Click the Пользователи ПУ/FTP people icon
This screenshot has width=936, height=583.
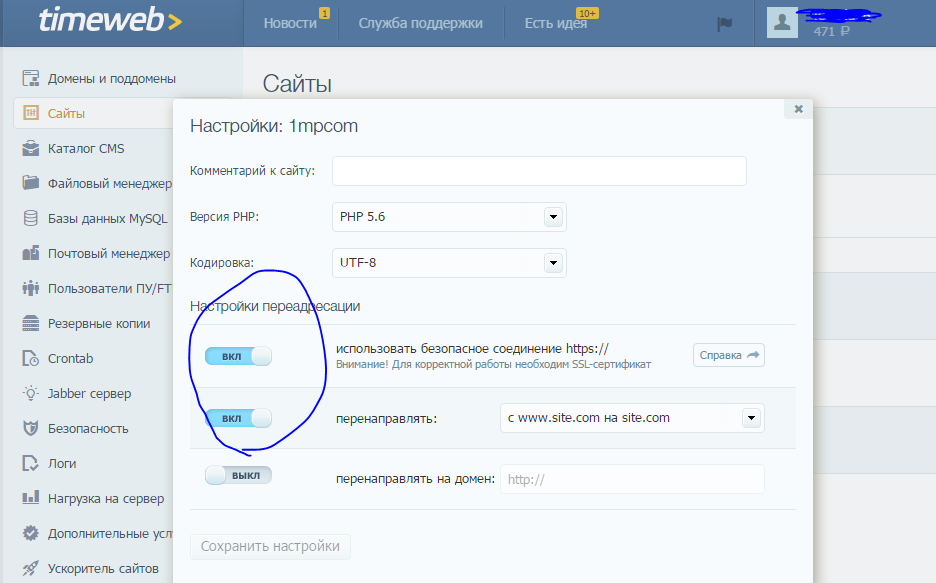[30, 288]
